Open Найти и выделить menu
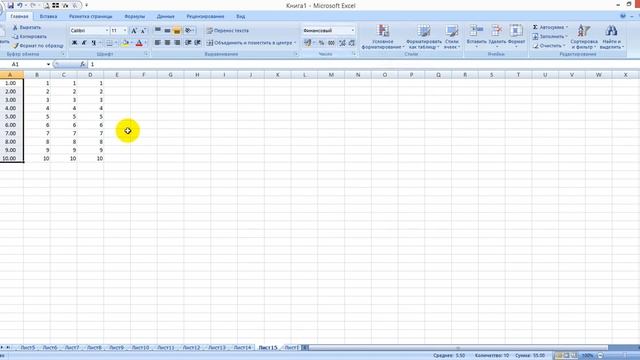640x360 pixels. (611, 37)
